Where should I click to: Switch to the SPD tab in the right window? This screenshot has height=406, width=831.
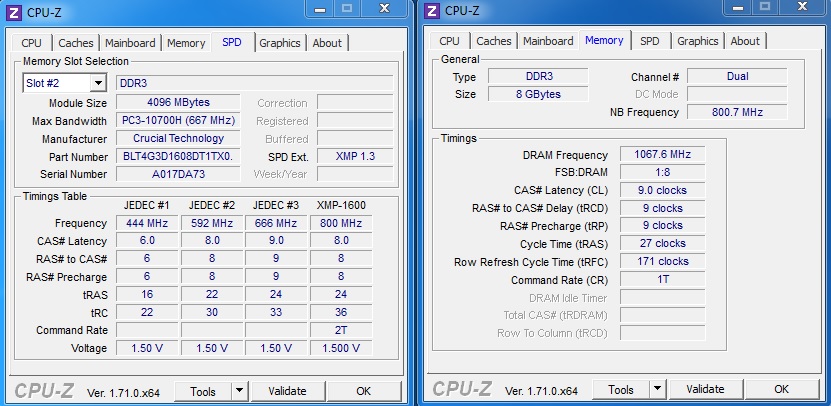(650, 41)
